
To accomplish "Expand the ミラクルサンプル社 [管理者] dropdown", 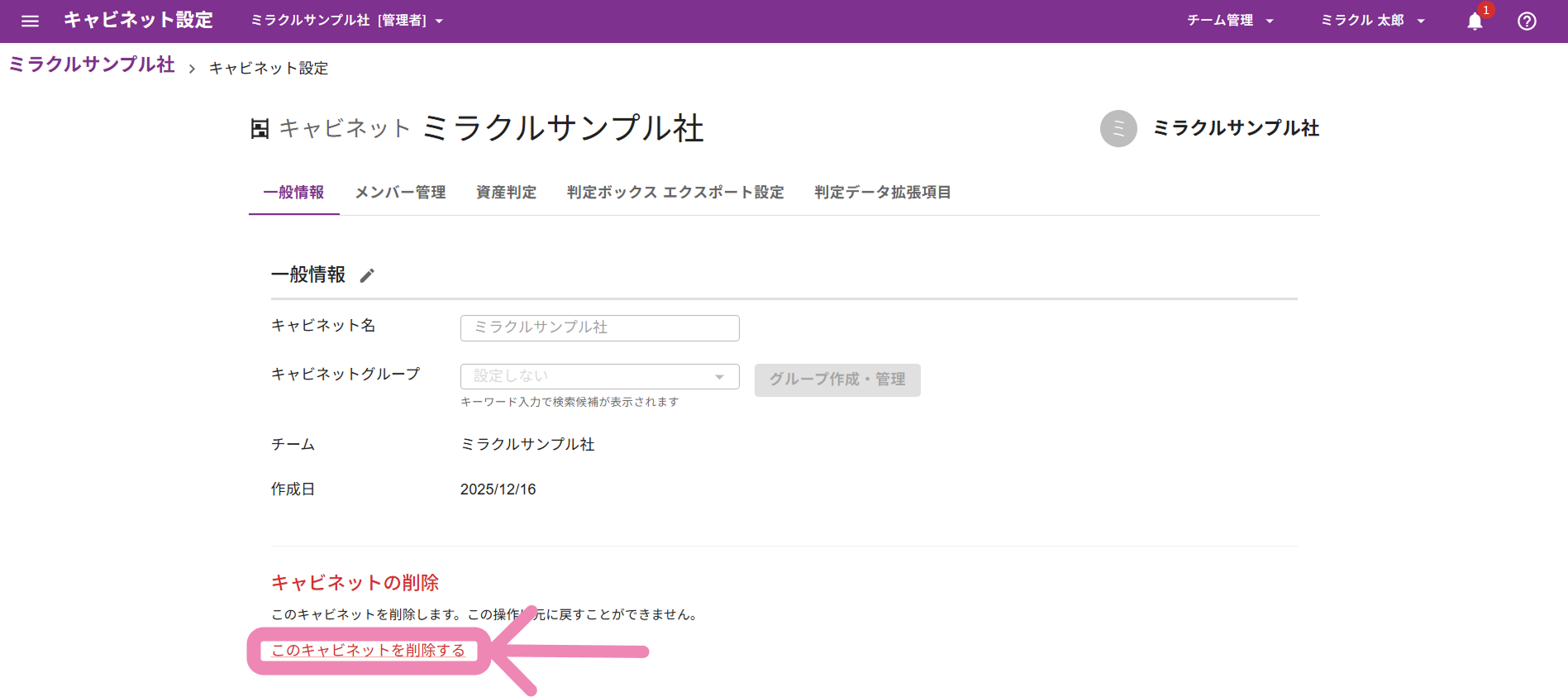I will click(347, 21).
